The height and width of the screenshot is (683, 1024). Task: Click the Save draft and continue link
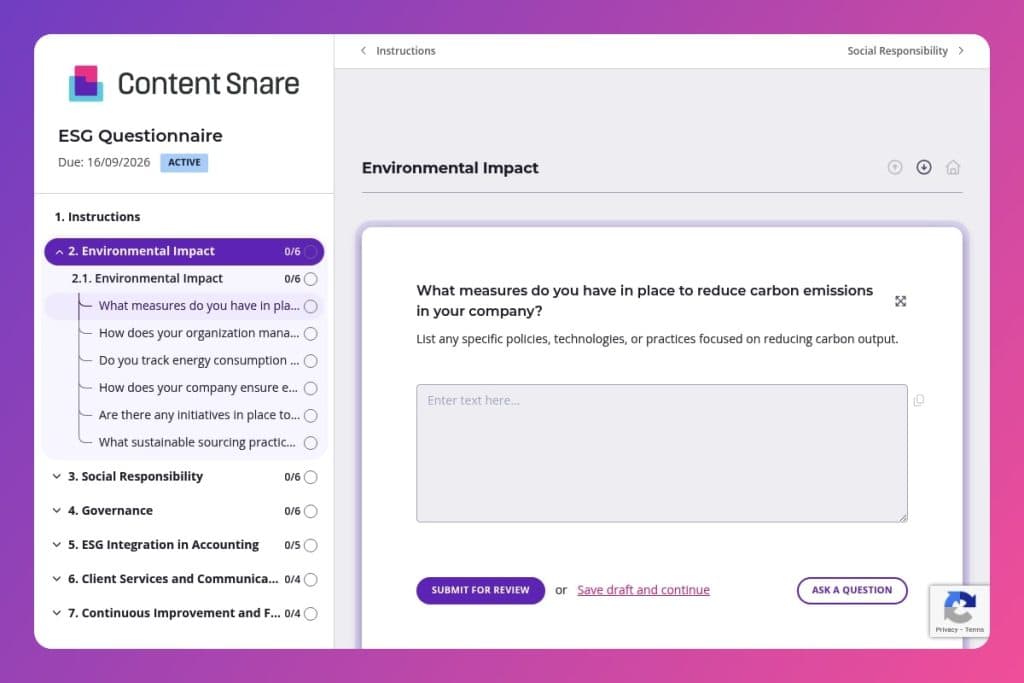[x=643, y=590]
